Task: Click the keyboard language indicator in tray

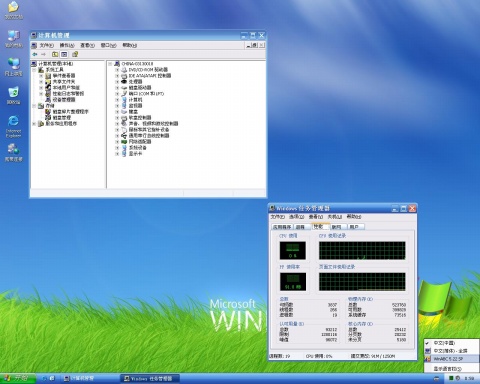Action: pos(436,379)
